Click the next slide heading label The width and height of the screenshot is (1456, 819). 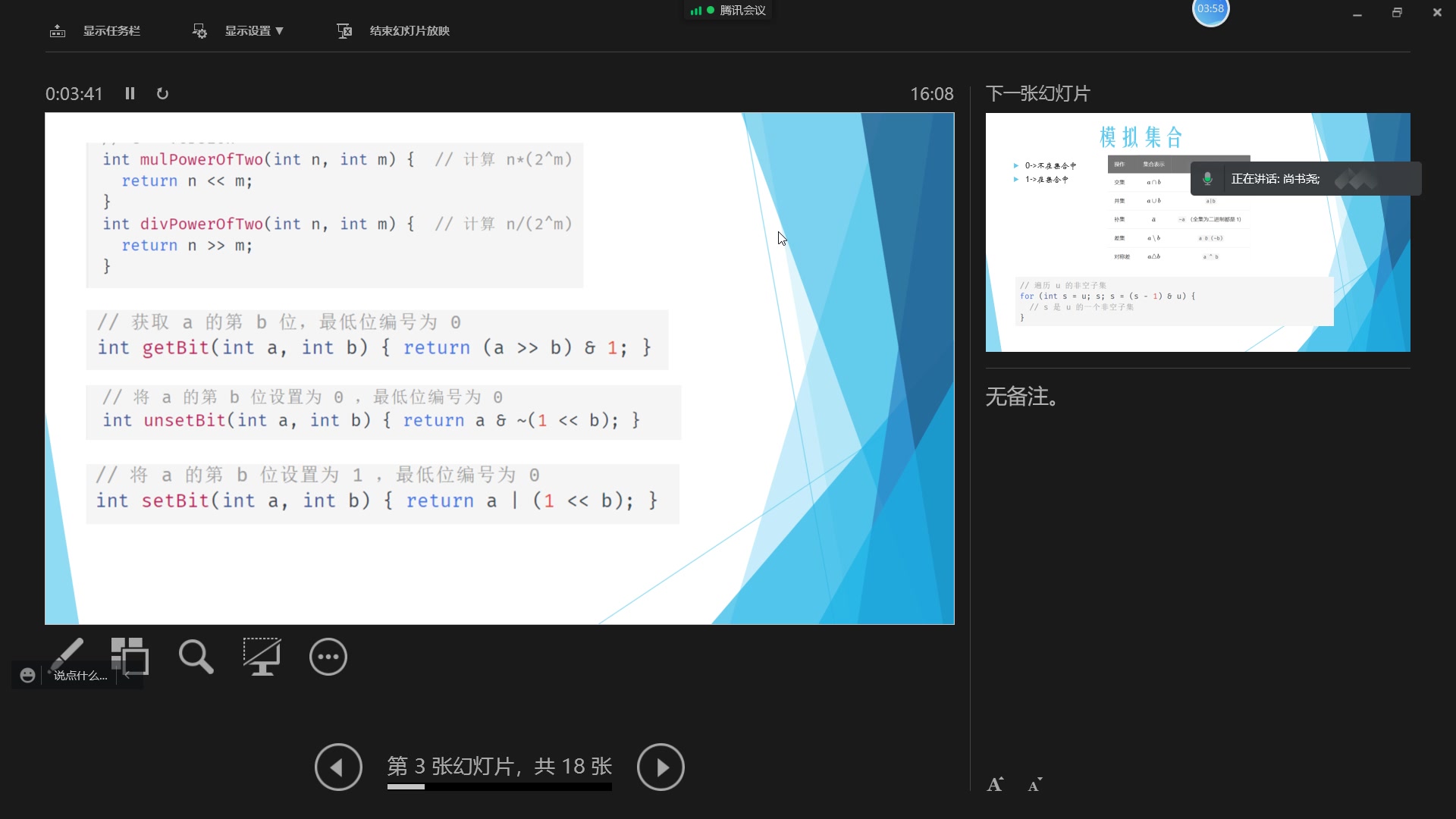[x=1037, y=93]
